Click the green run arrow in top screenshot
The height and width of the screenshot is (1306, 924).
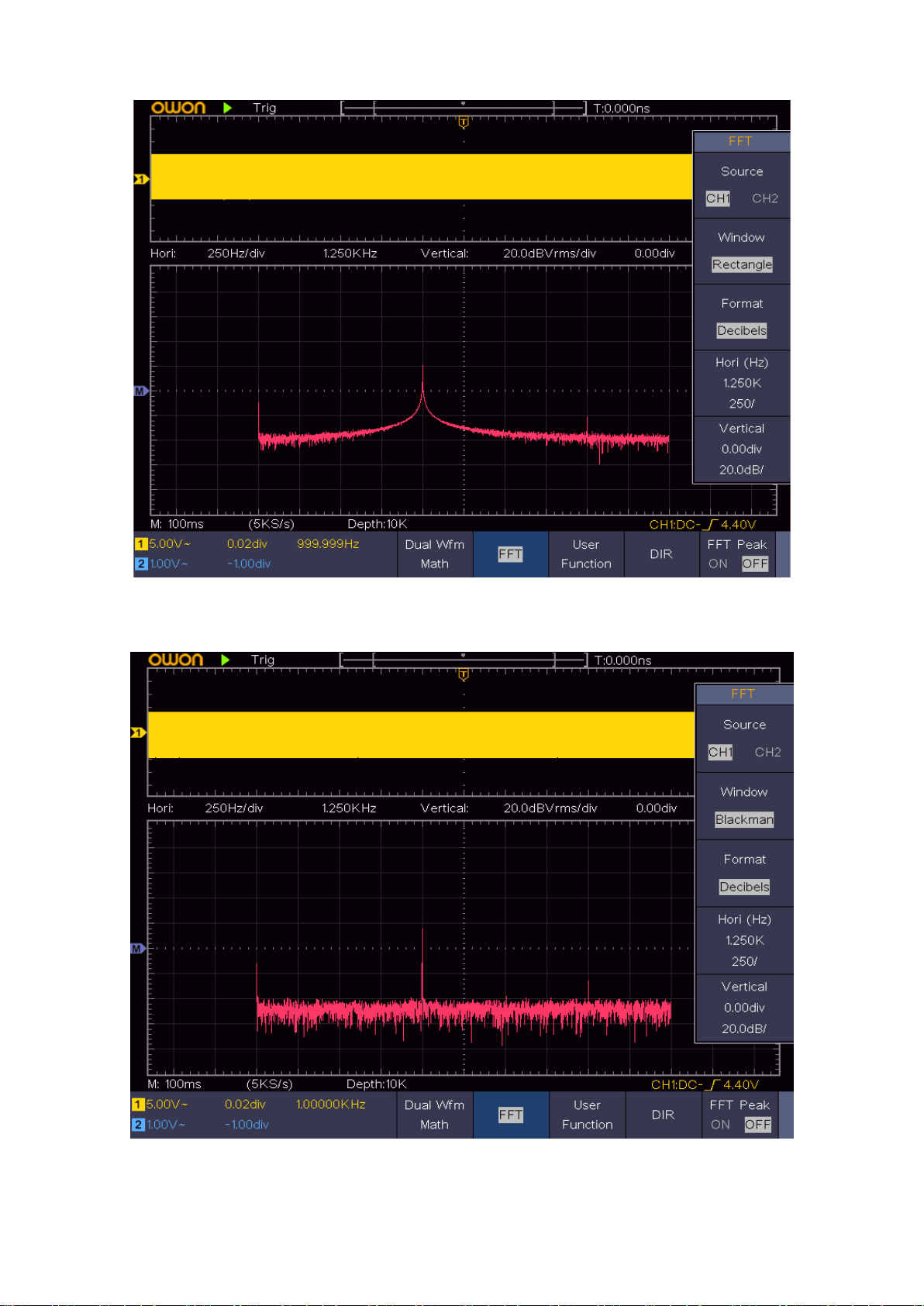click(227, 108)
